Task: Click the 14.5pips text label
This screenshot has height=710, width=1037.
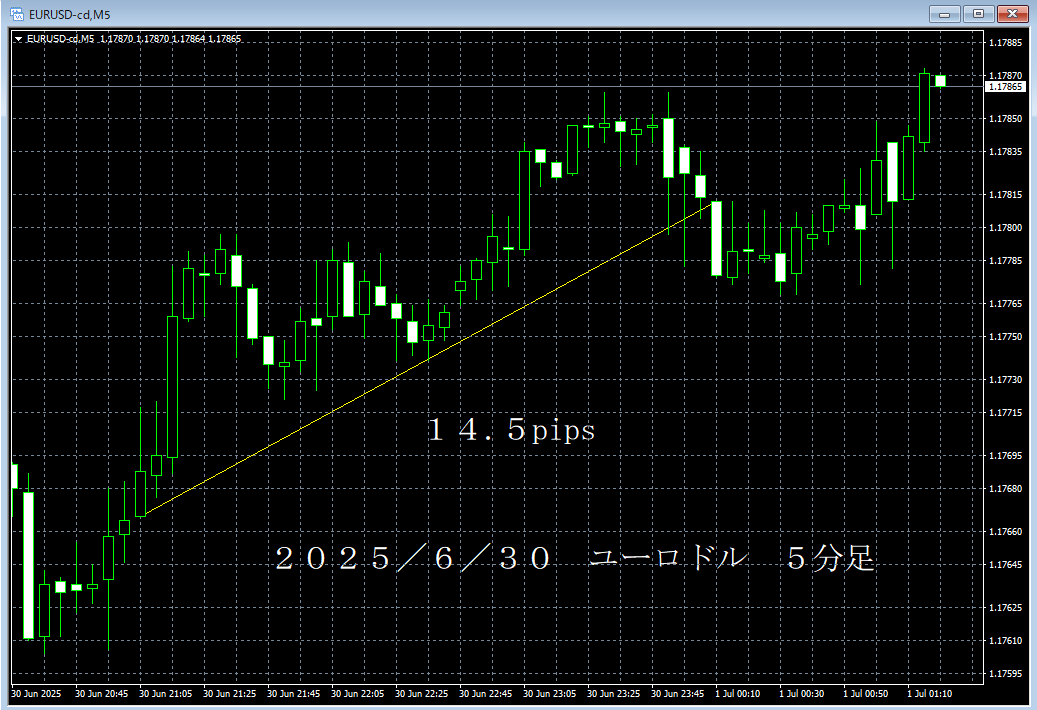Action: tap(511, 431)
